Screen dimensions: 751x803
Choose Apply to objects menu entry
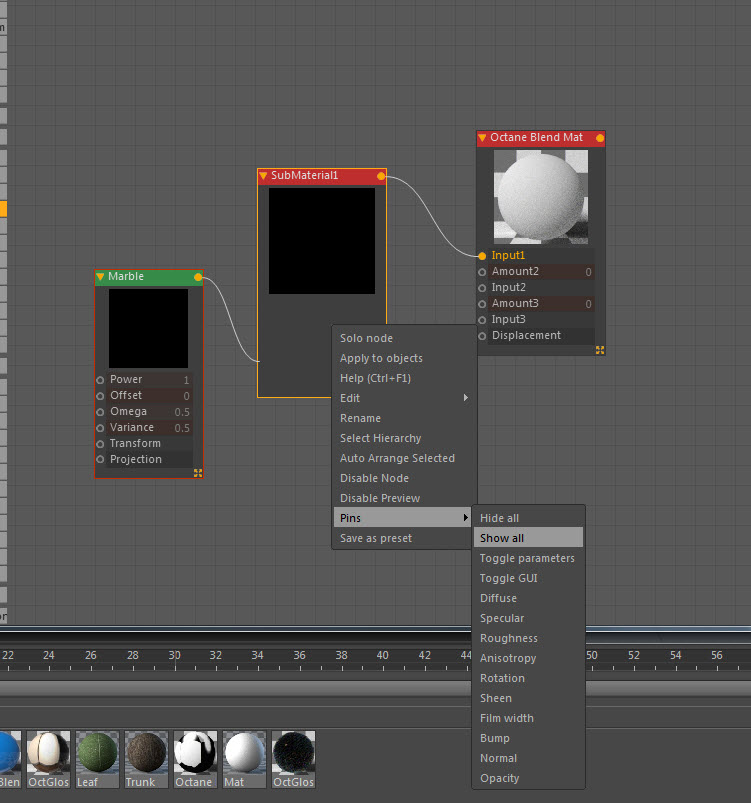tap(402, 358)
